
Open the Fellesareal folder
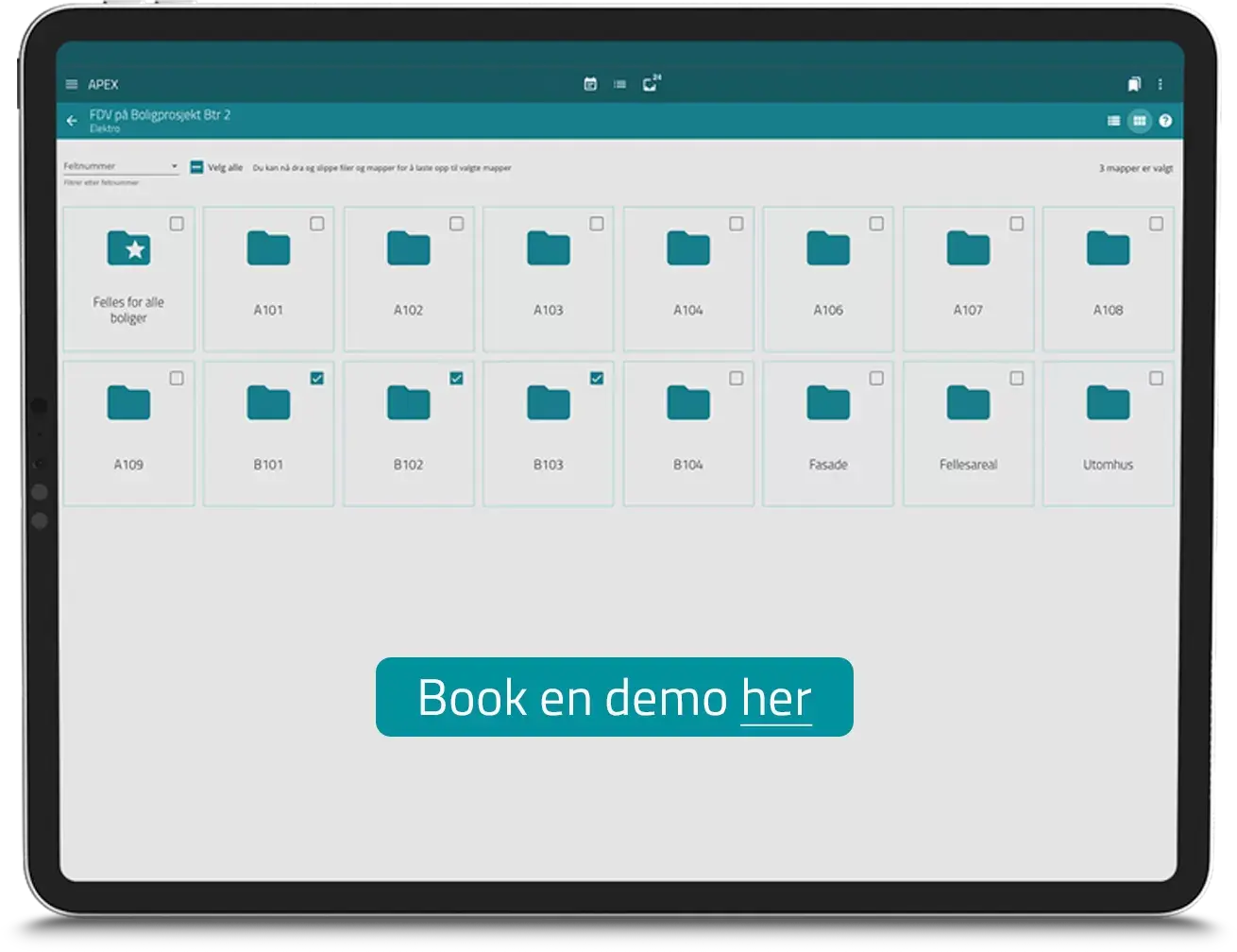point(968,433)
